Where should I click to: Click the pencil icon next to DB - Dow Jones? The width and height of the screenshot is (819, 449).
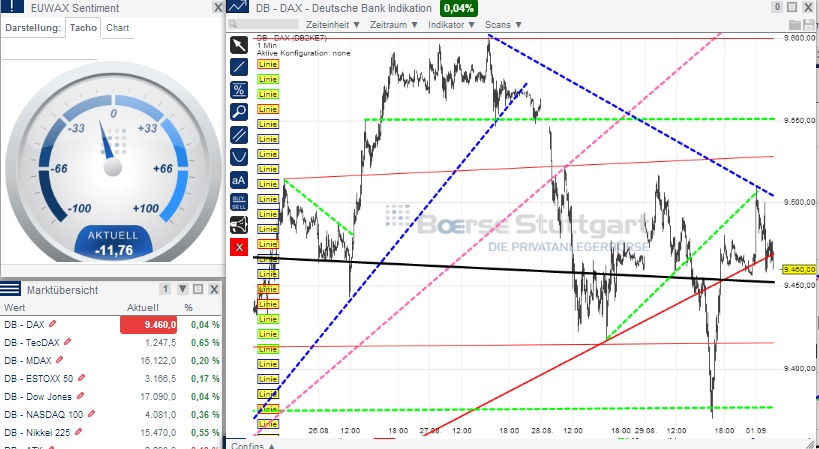(x=80, y=396)
